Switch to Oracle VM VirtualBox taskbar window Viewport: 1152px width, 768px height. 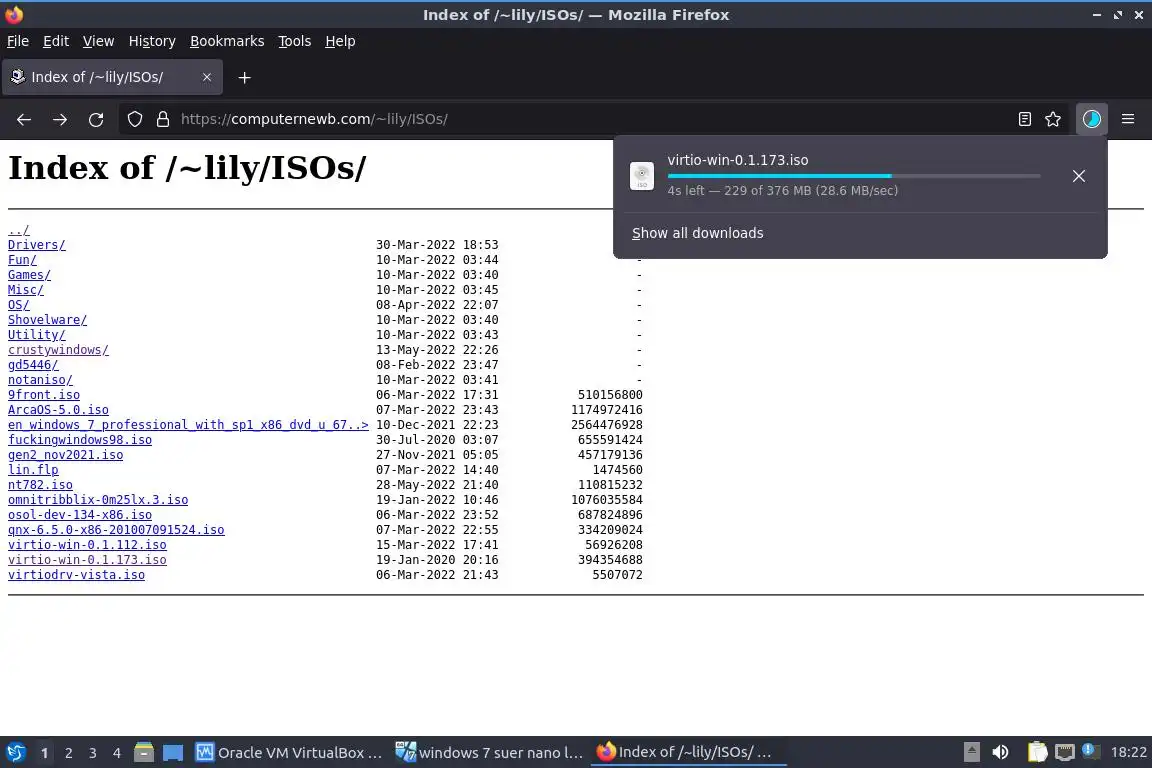289,753
